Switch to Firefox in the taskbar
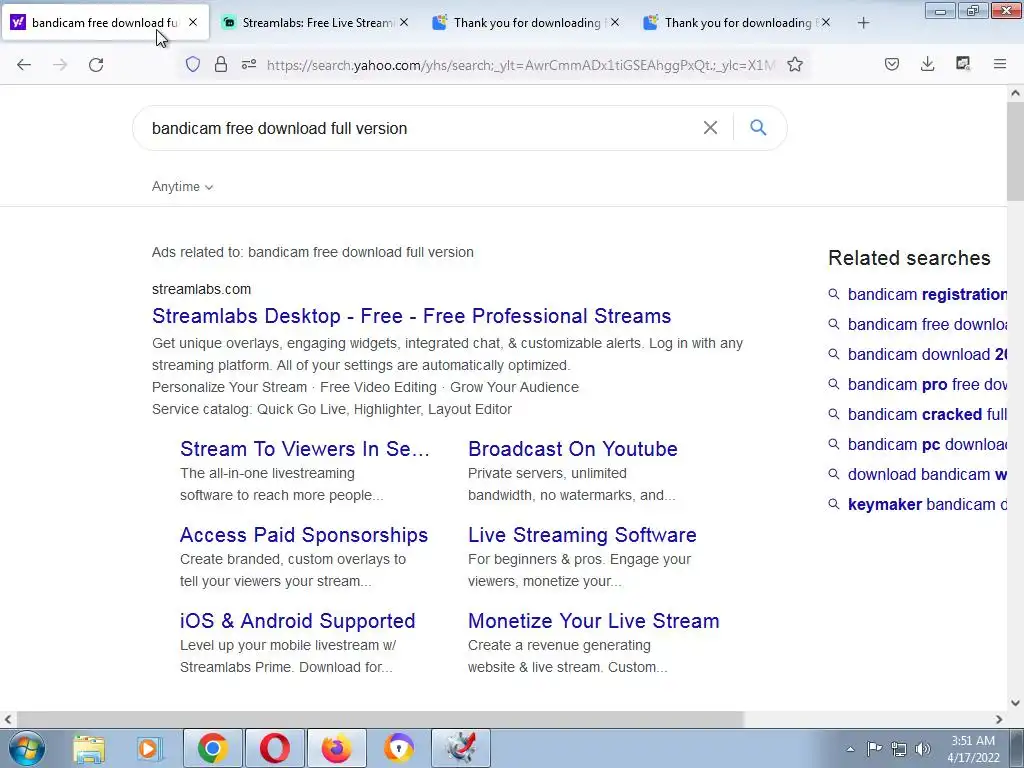Viewport: 1024px width, 768px height. click(336, 748)
